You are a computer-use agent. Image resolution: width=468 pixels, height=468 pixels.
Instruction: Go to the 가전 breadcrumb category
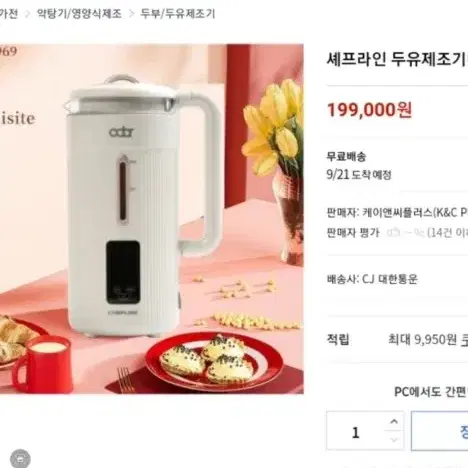click(x=9, y=14)
